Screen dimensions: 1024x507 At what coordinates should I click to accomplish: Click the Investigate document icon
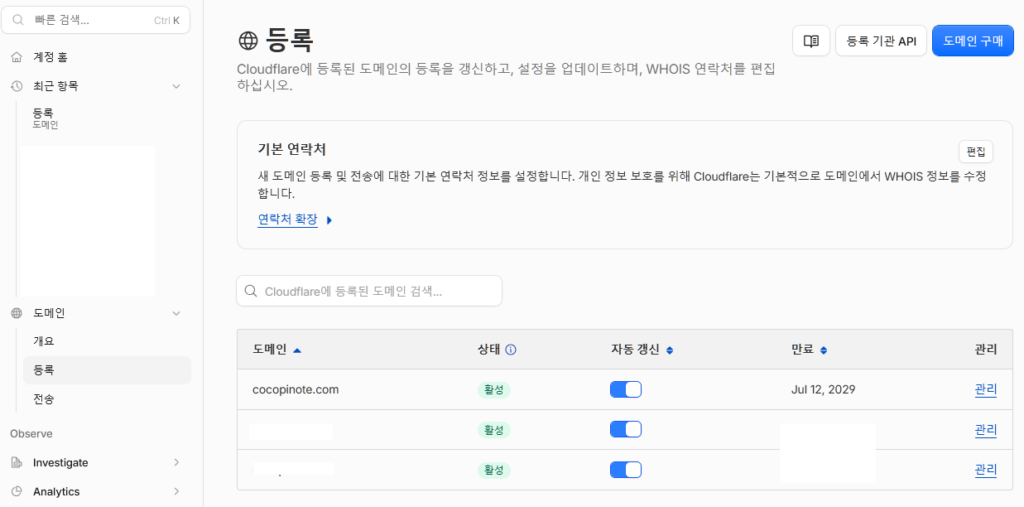[17, 463]
